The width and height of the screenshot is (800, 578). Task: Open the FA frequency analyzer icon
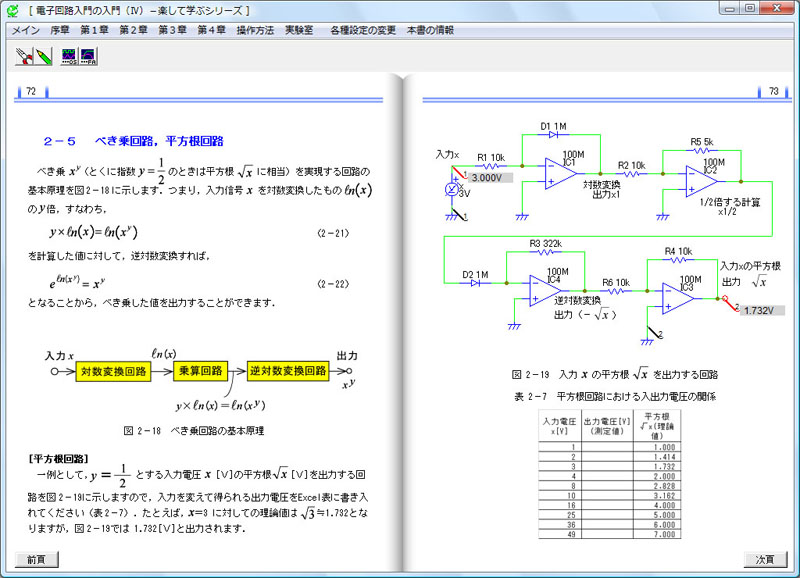[88, 56]
